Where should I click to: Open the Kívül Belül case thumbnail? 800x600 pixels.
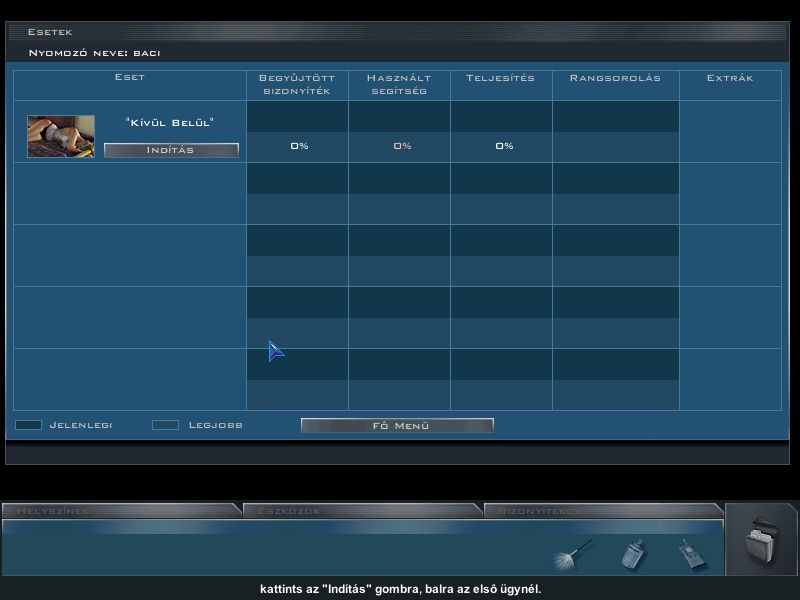61,136
